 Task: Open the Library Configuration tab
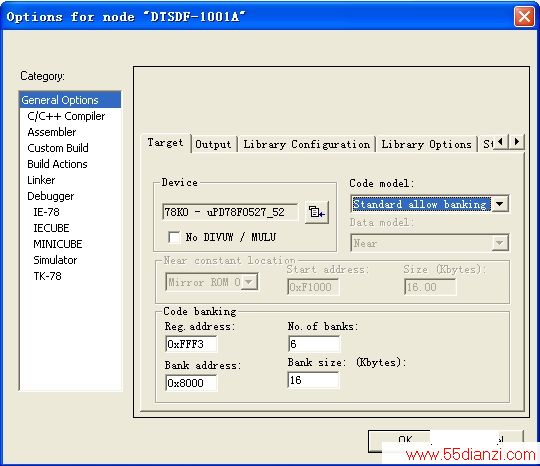[x=307, y=144]
